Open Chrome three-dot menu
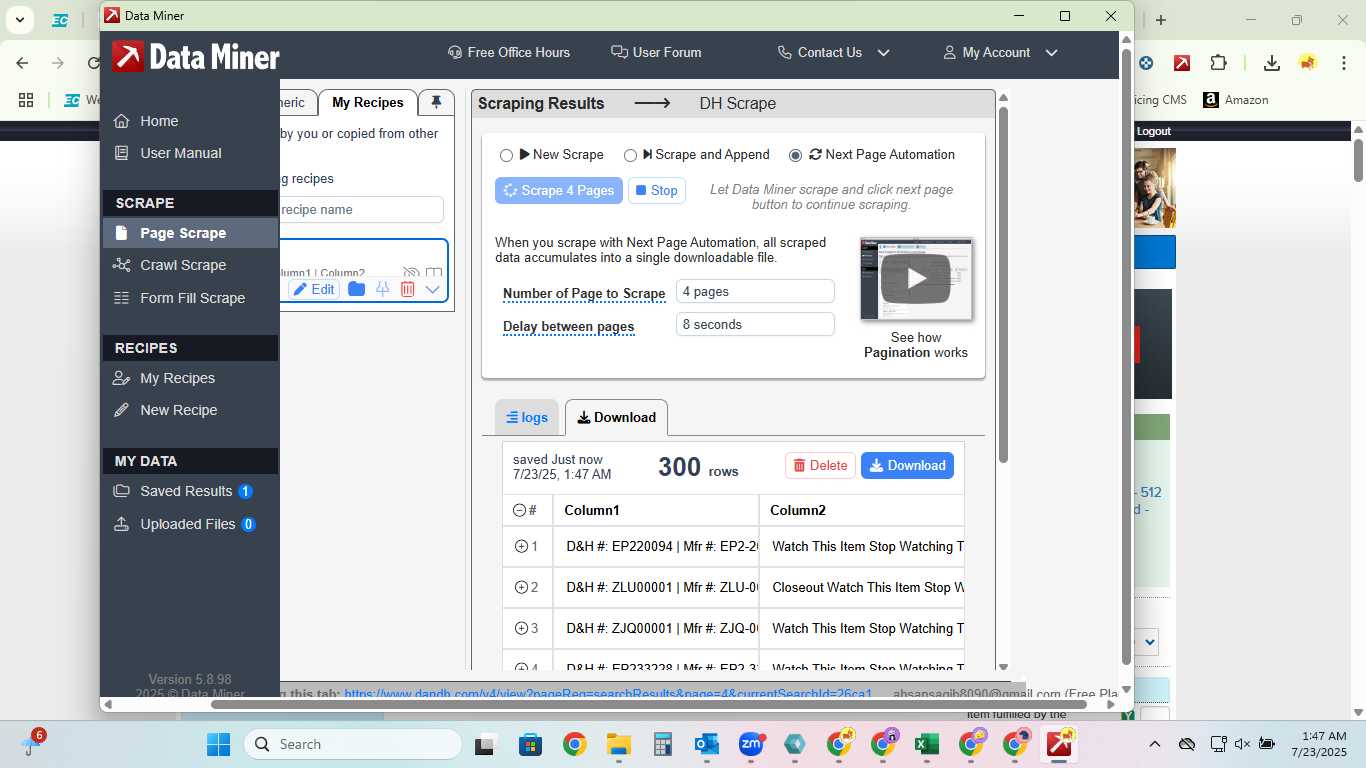1366x768 pixels. [x=1342, y=63]
